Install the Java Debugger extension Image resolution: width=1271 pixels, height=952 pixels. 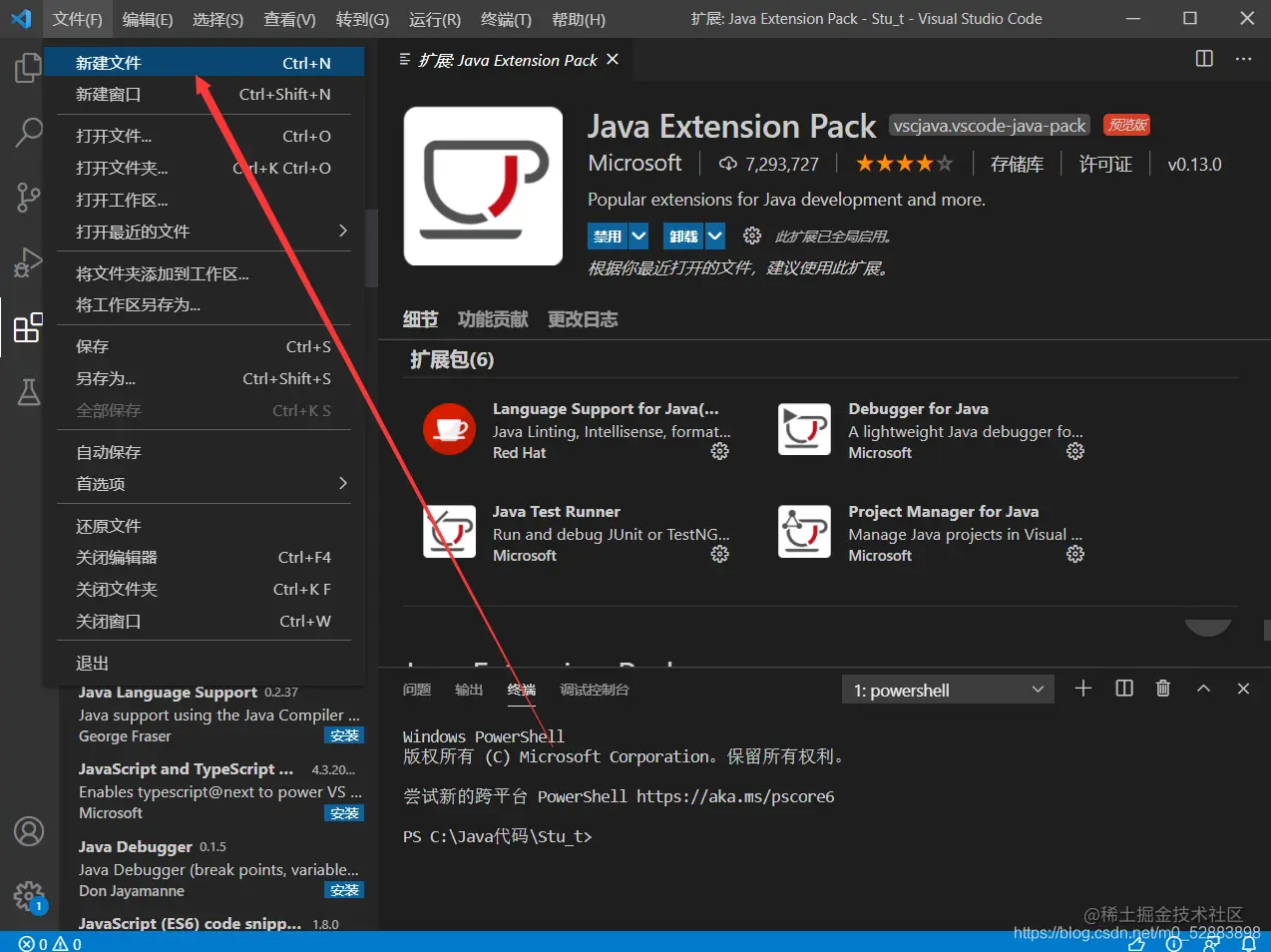tap(344, 890)
